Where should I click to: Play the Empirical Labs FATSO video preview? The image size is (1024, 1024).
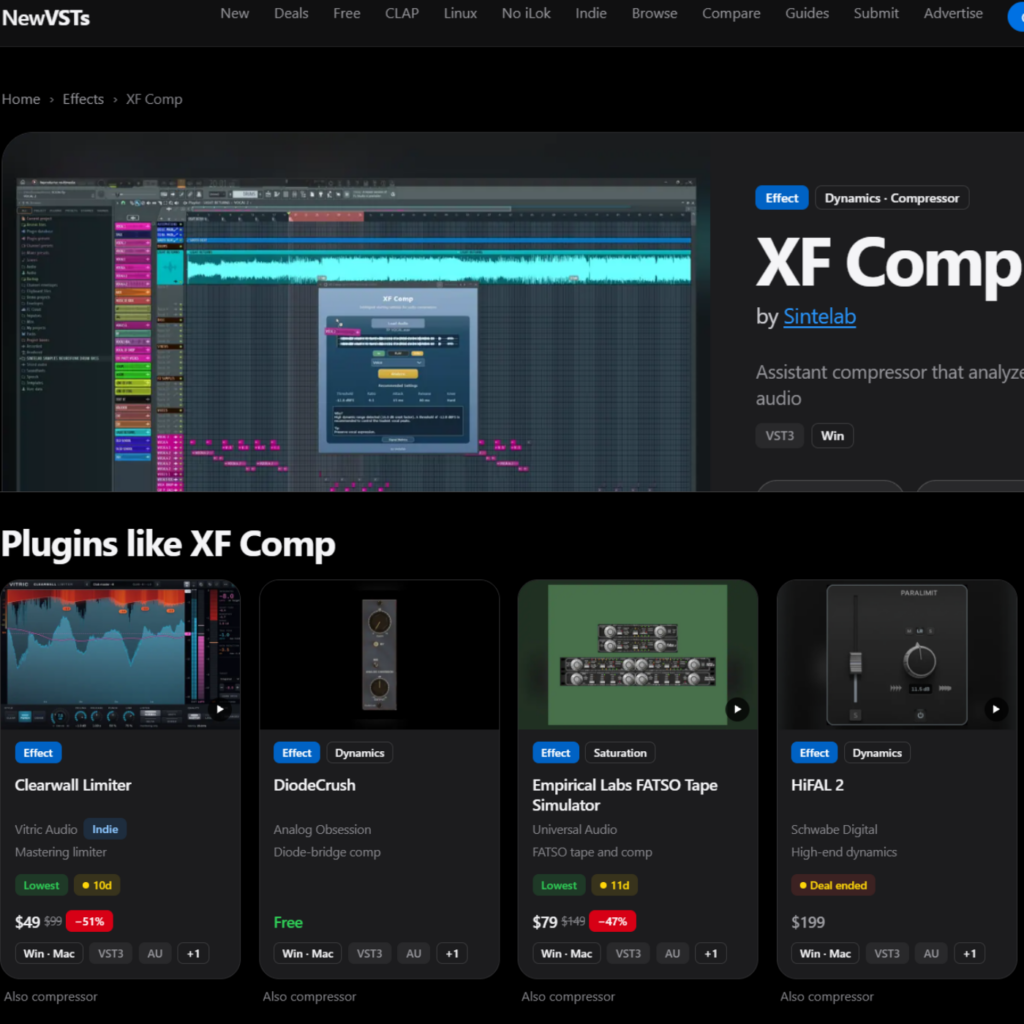[x=737, y=709]
